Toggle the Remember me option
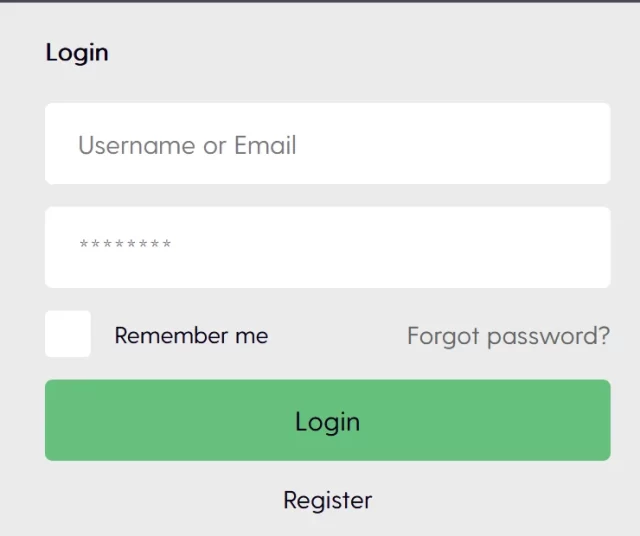The height and width of the screenshot is (536, 640). tap(68, 334)
